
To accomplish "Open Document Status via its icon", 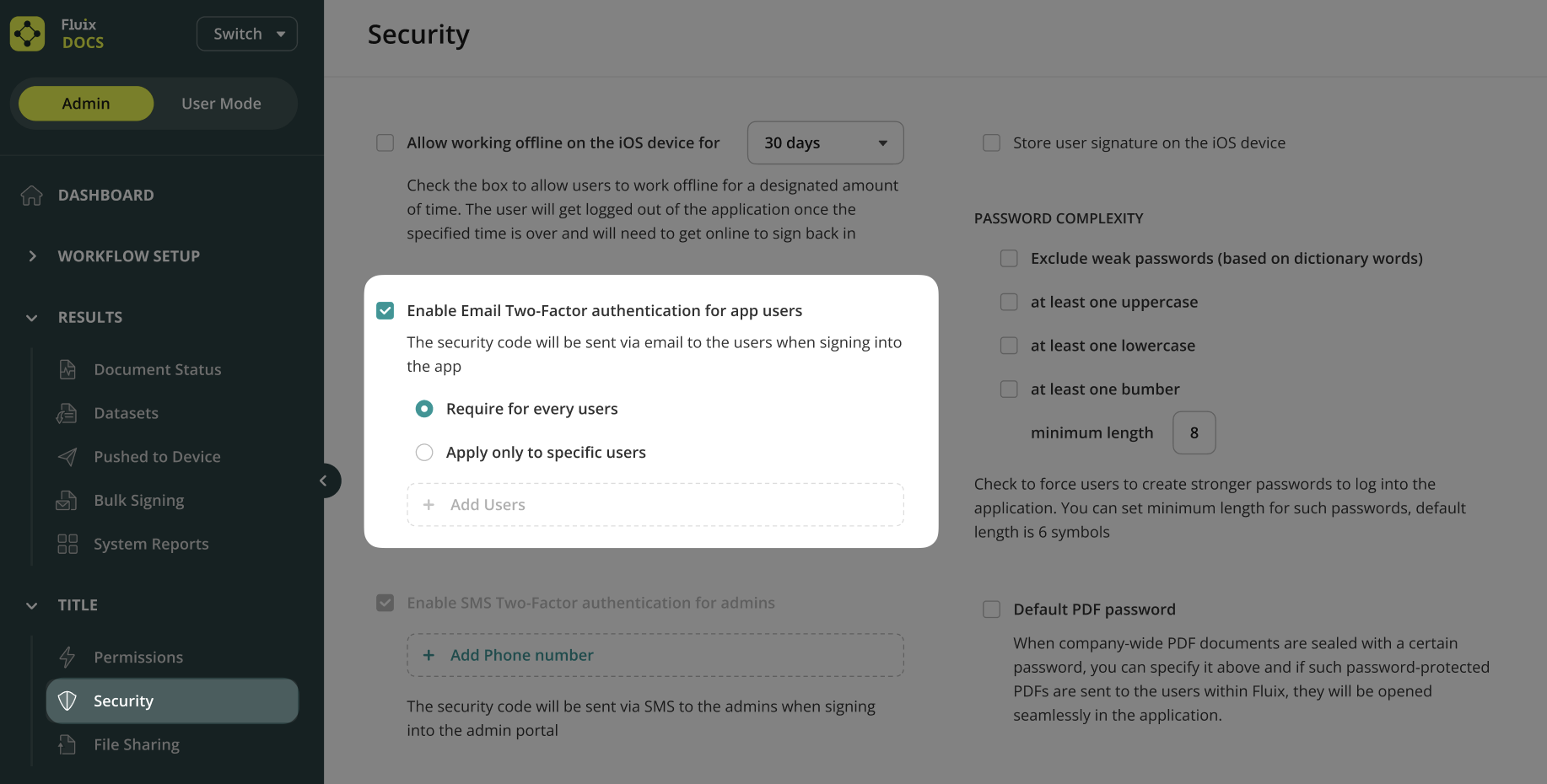I will (x=67, y=369).
